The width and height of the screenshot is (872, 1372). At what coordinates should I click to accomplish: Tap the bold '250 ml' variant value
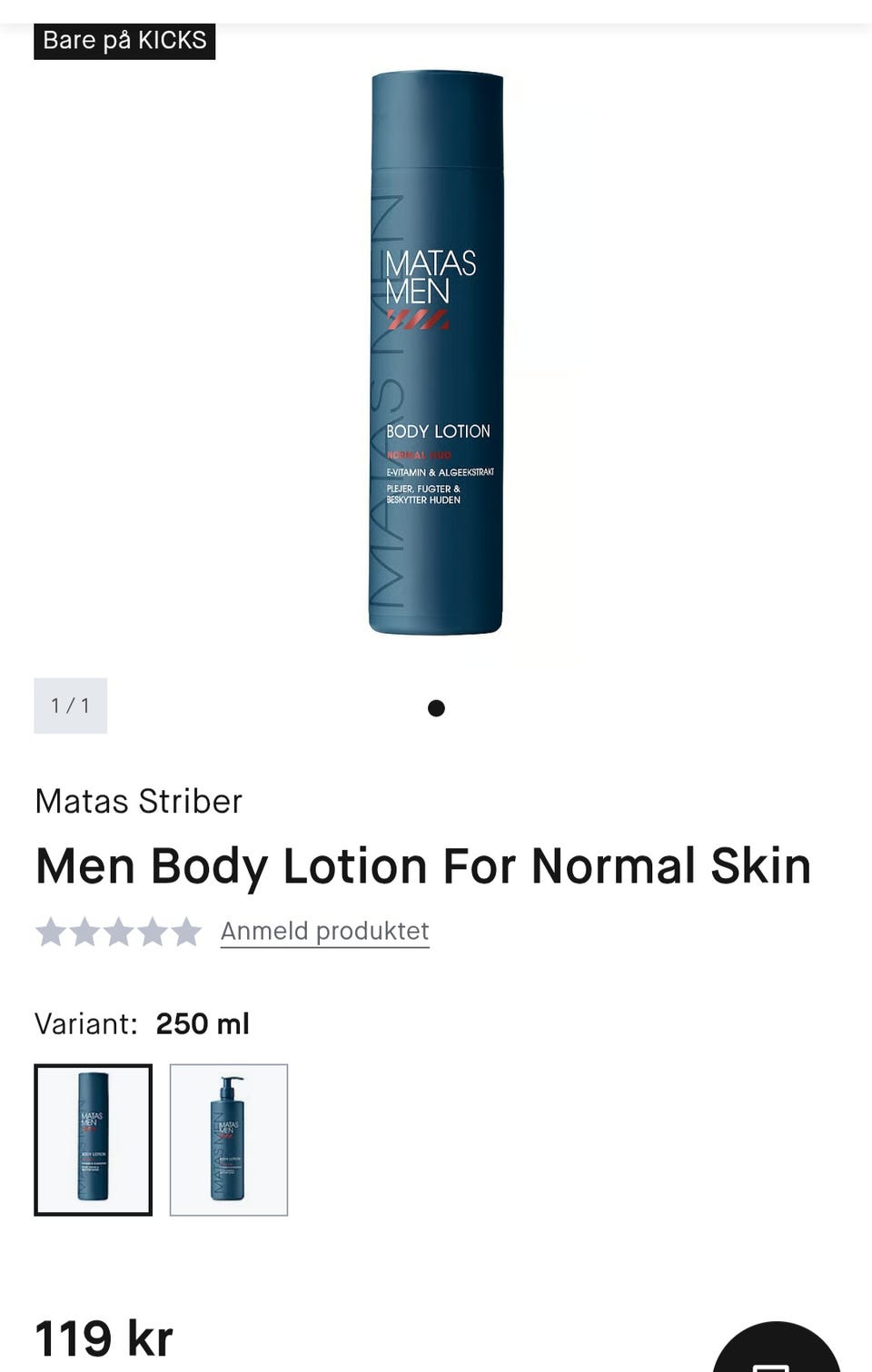coord(203,1023)
